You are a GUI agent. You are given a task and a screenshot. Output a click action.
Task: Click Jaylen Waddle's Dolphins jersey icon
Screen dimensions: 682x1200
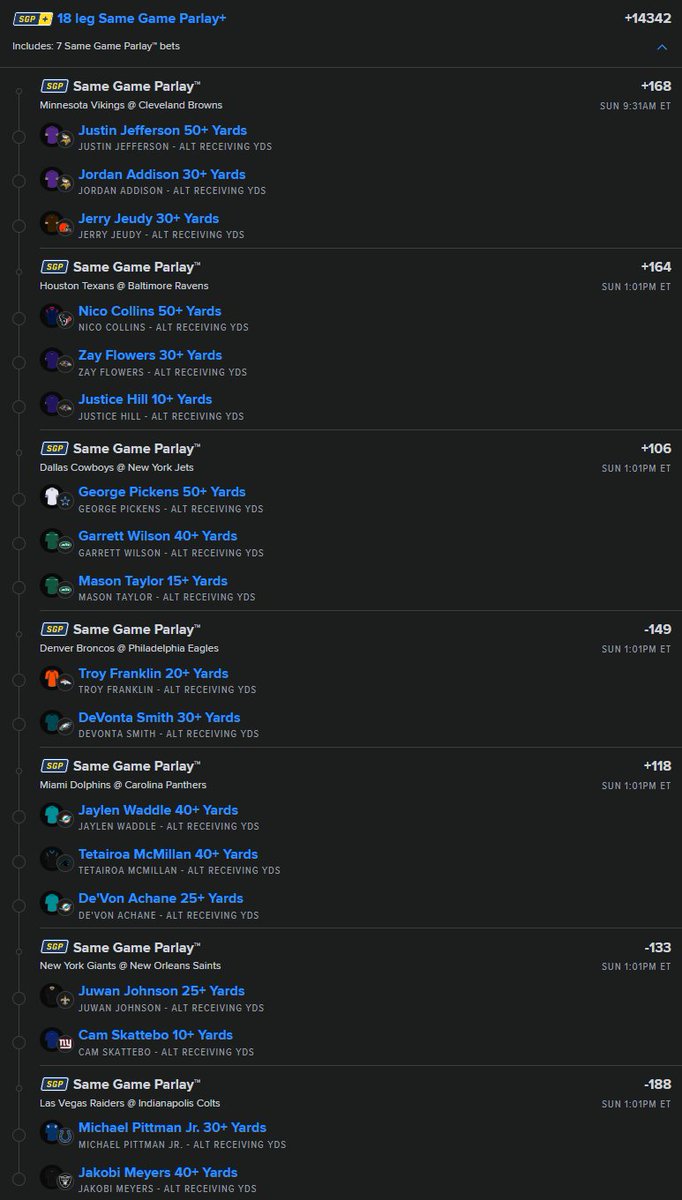pyautogui.click(x=52, y=814)
